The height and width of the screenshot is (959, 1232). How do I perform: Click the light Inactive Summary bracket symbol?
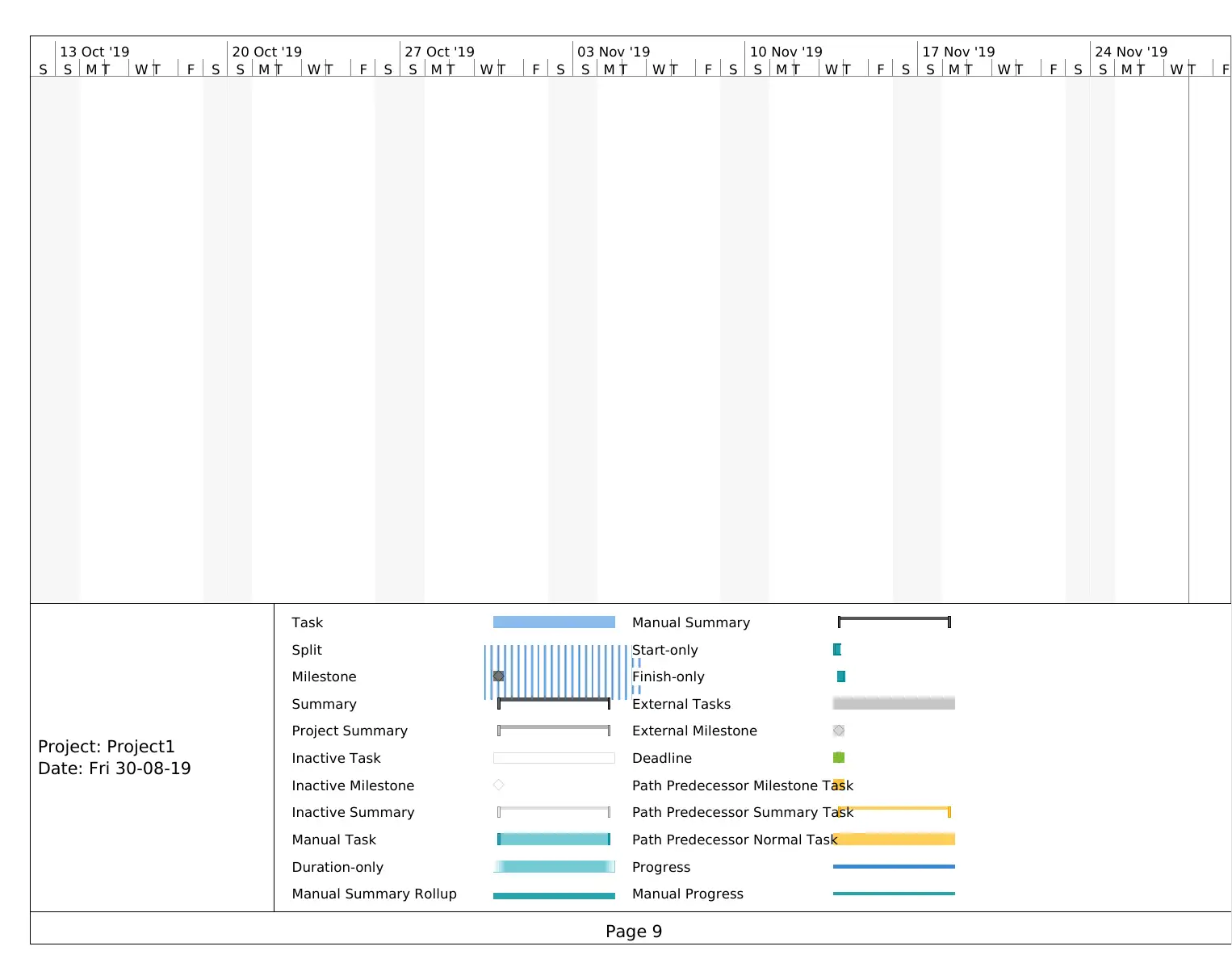pos(554,812)
